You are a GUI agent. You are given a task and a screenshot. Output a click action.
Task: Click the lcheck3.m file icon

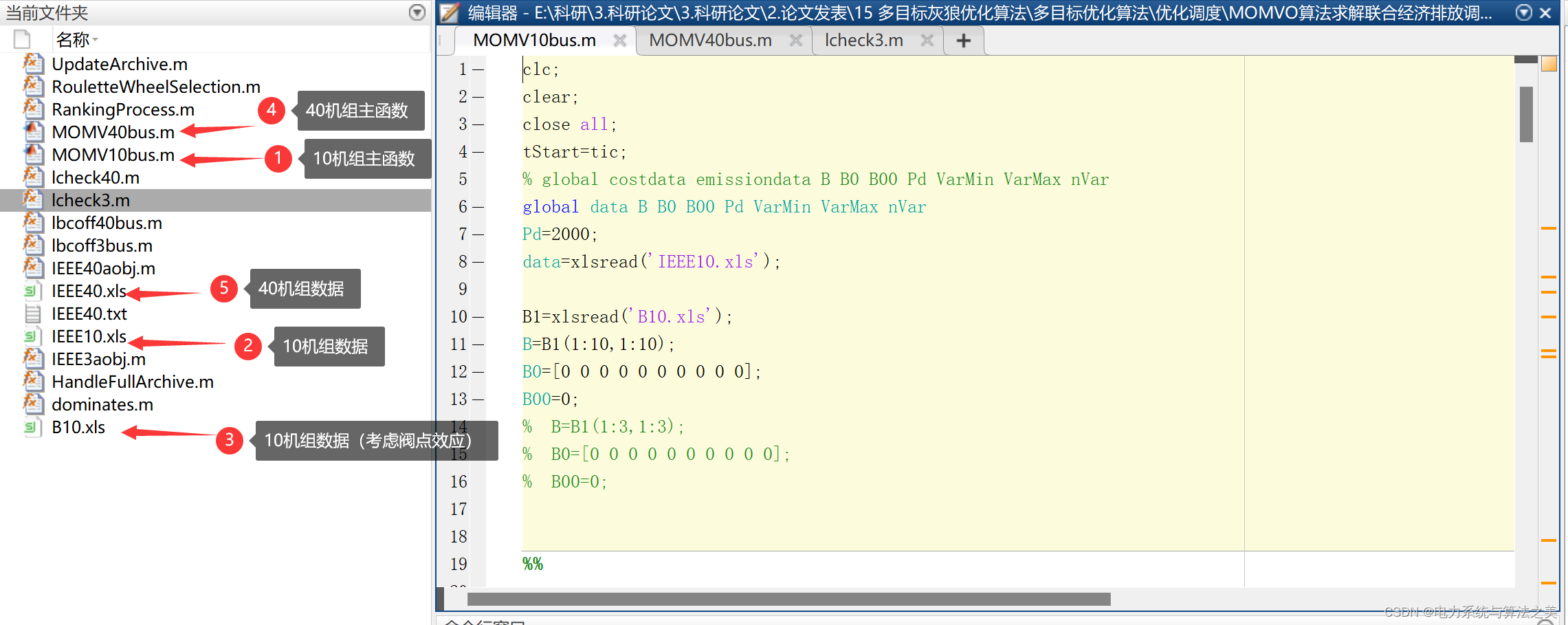point(34,199)
